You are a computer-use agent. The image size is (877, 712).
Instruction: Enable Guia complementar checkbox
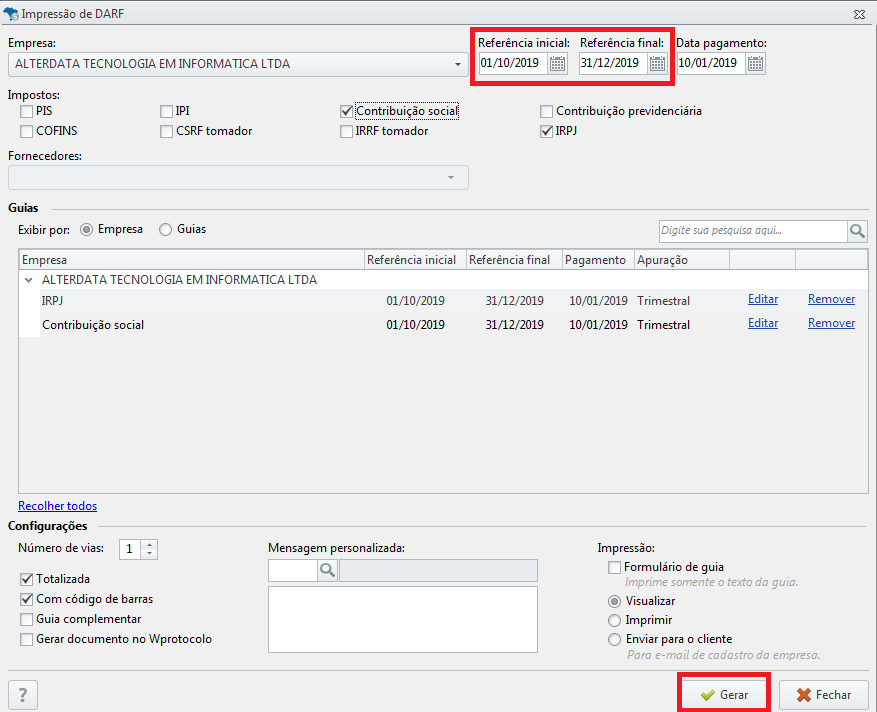(26, 619)
